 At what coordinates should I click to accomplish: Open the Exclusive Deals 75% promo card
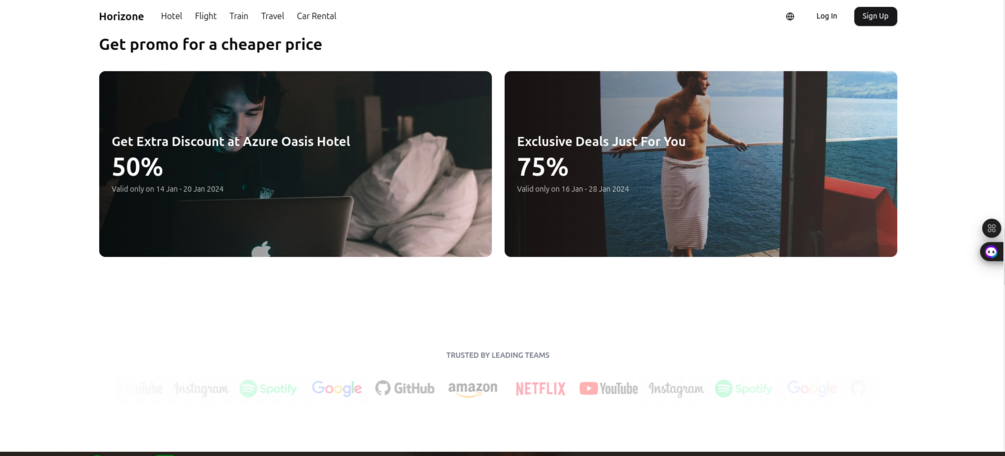coord(701,164)
